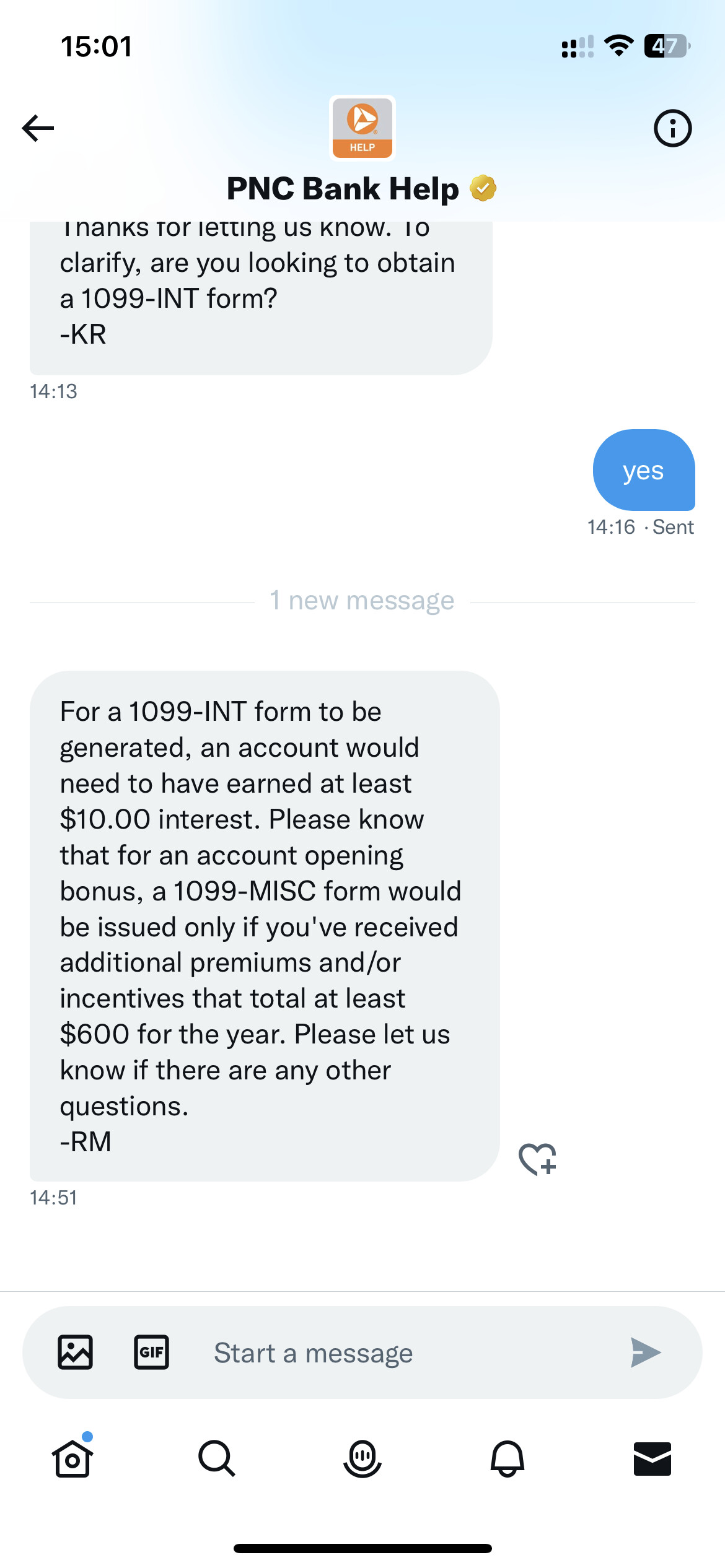Viewport: 725px width, 1568px height.
Task: Tap the 1099-INT message signed -RM
Action: [x=265, y=925]
